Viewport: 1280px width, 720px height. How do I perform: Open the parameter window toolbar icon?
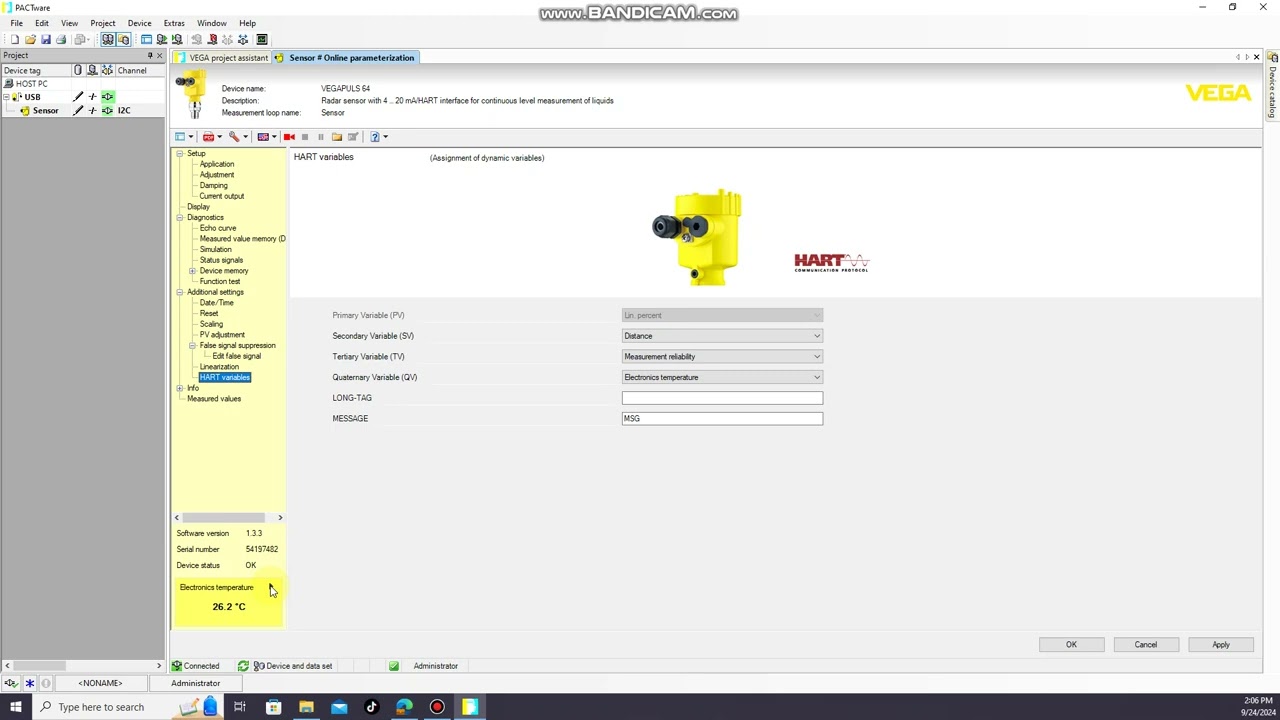tap(146, 40)
